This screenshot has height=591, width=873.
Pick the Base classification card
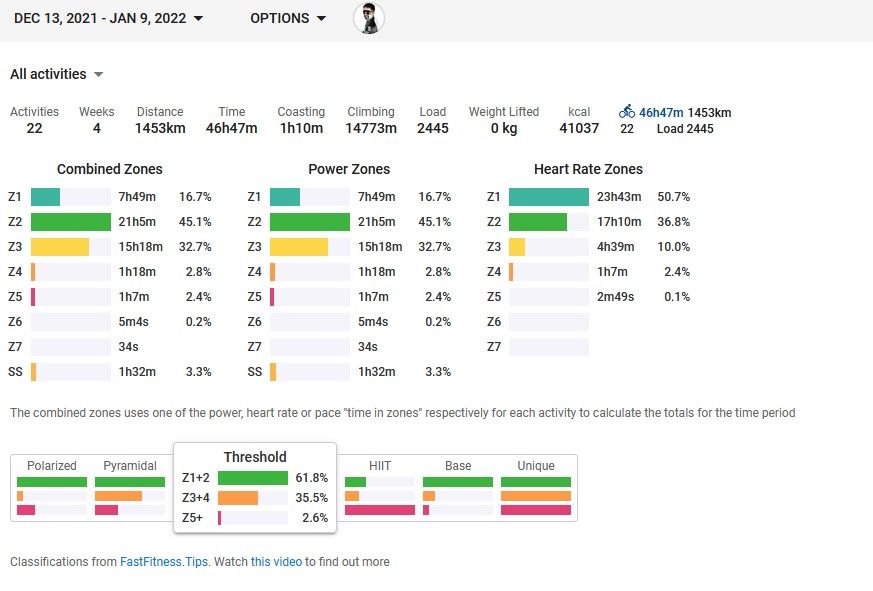(458, 487)
